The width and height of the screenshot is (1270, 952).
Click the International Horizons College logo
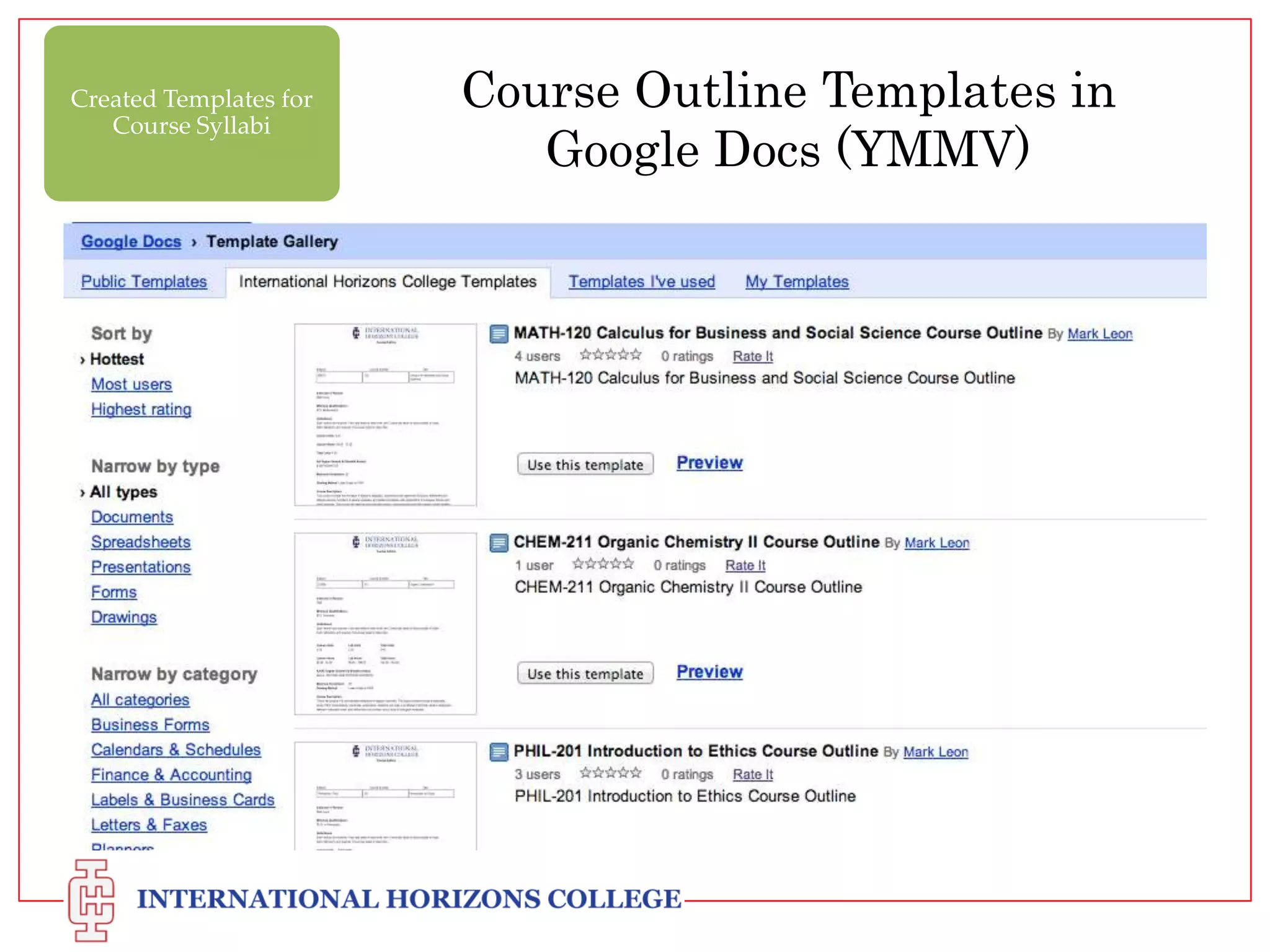[x=91, y=900]
